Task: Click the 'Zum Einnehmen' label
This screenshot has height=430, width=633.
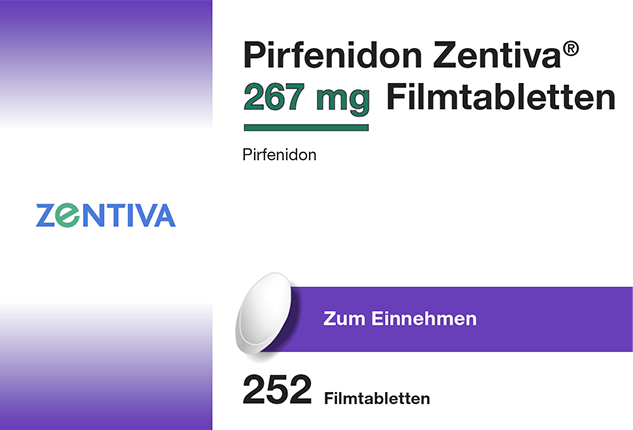Action: (400, 319)
